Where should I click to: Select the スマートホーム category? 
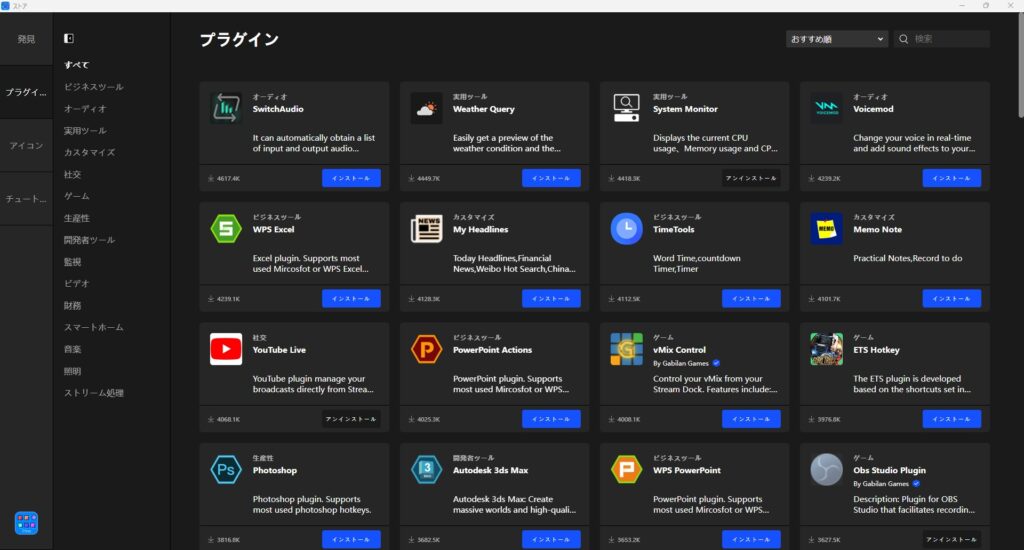point(94,327)
